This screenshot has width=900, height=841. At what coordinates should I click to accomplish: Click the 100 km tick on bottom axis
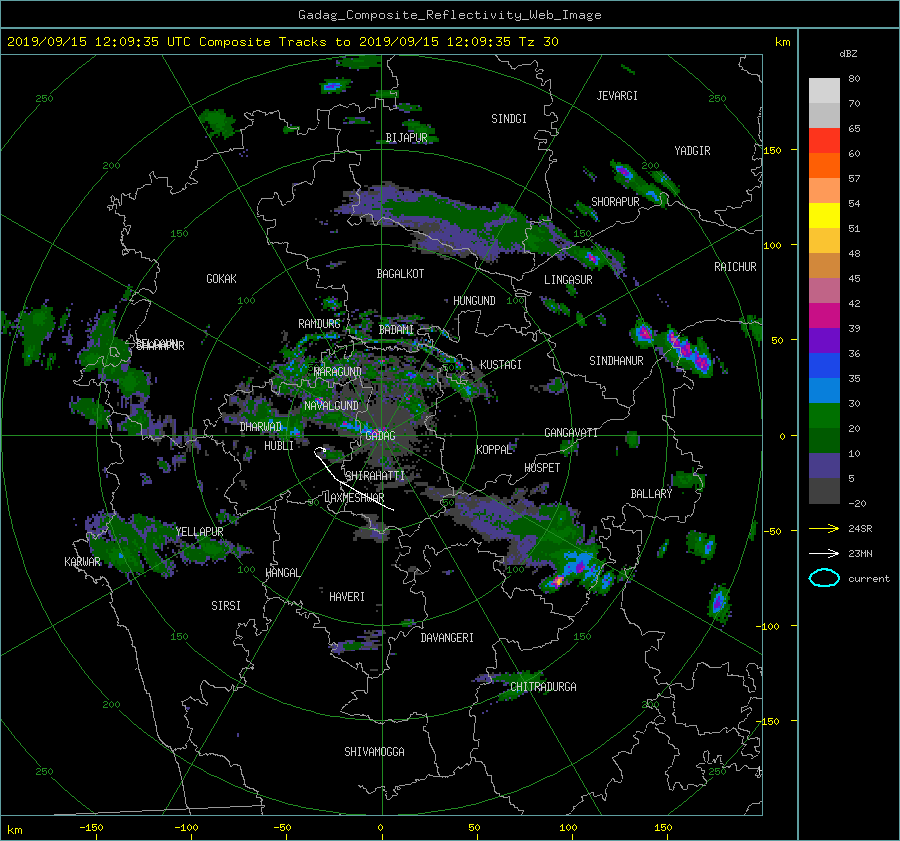pos(568,827)
